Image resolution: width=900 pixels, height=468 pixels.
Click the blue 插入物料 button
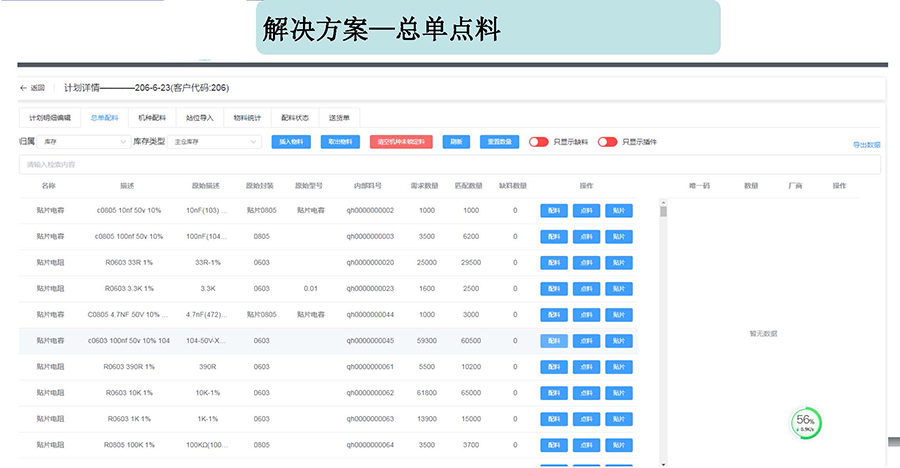(x=291, y=142)
